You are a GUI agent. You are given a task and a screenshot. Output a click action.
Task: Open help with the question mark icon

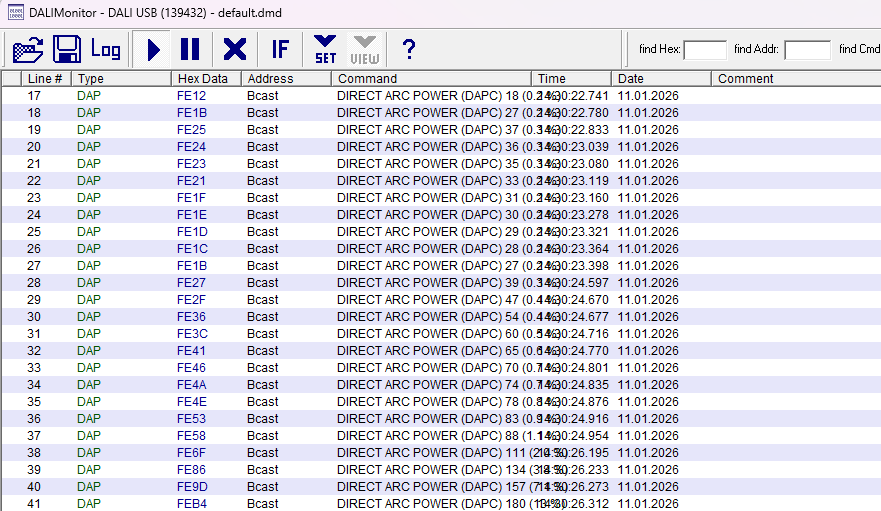[x=408, y=49]
